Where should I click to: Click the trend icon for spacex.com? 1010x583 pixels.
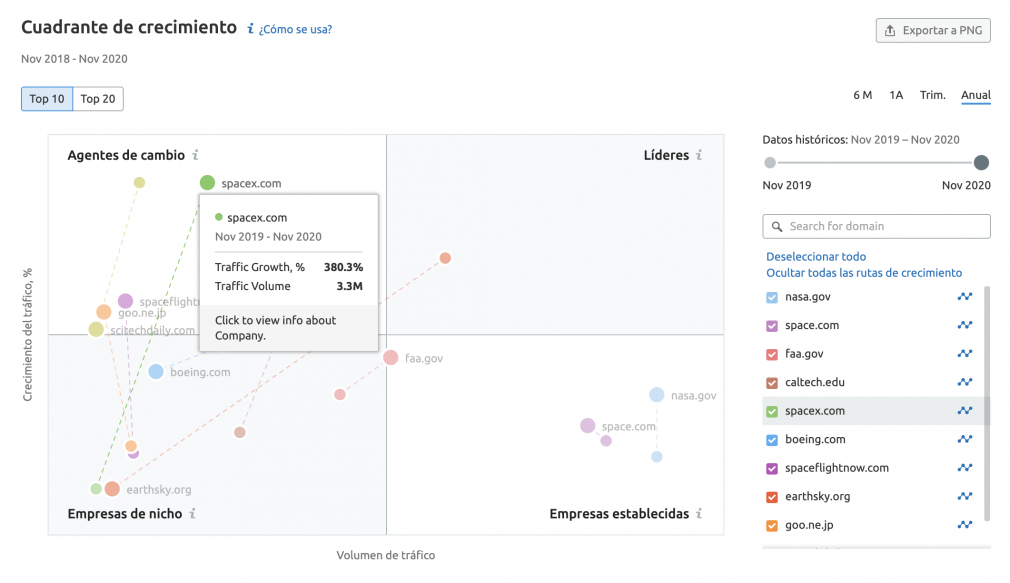pyautogui.click(x=964, y=410)
